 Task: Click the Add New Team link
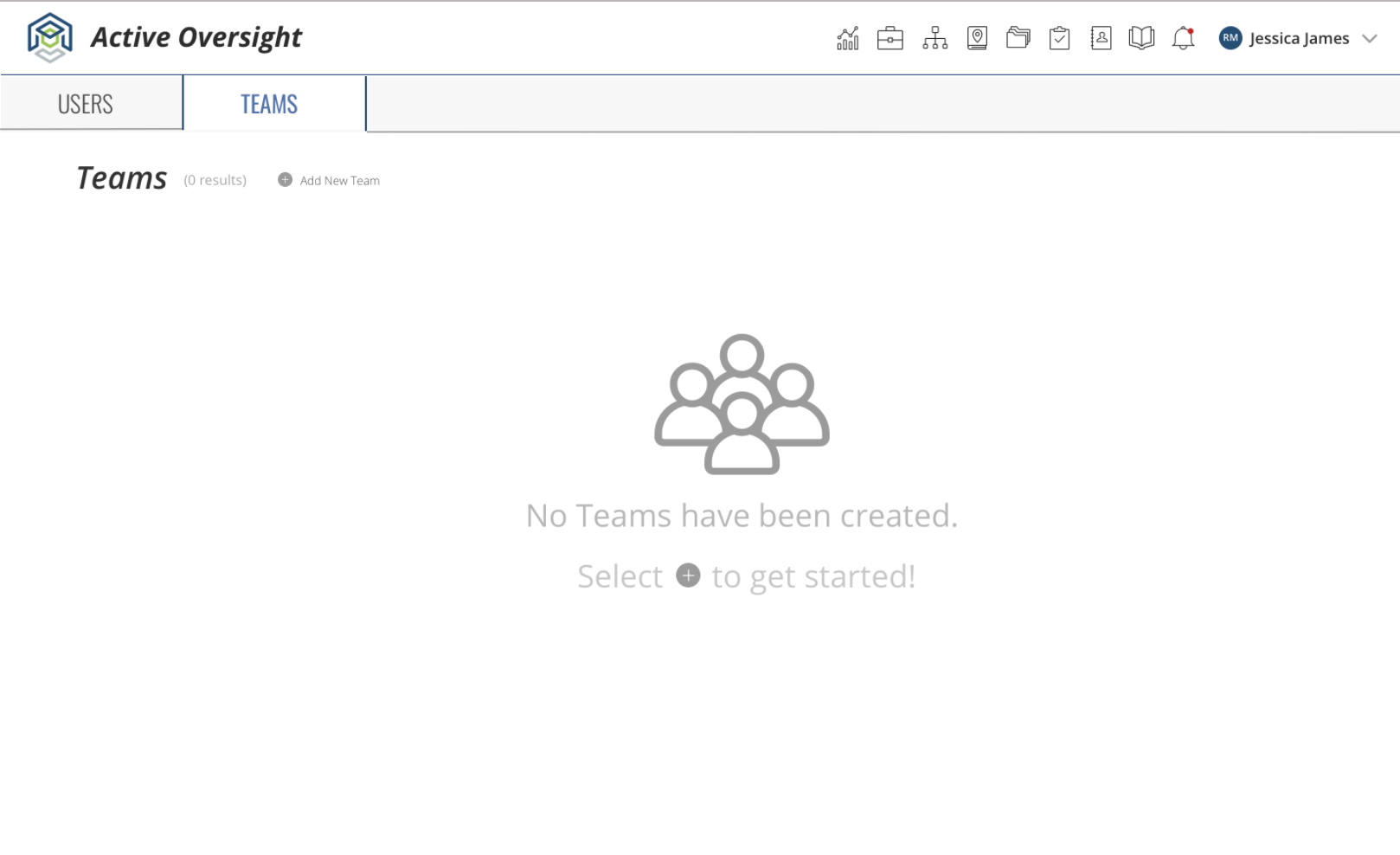(339, 180)
